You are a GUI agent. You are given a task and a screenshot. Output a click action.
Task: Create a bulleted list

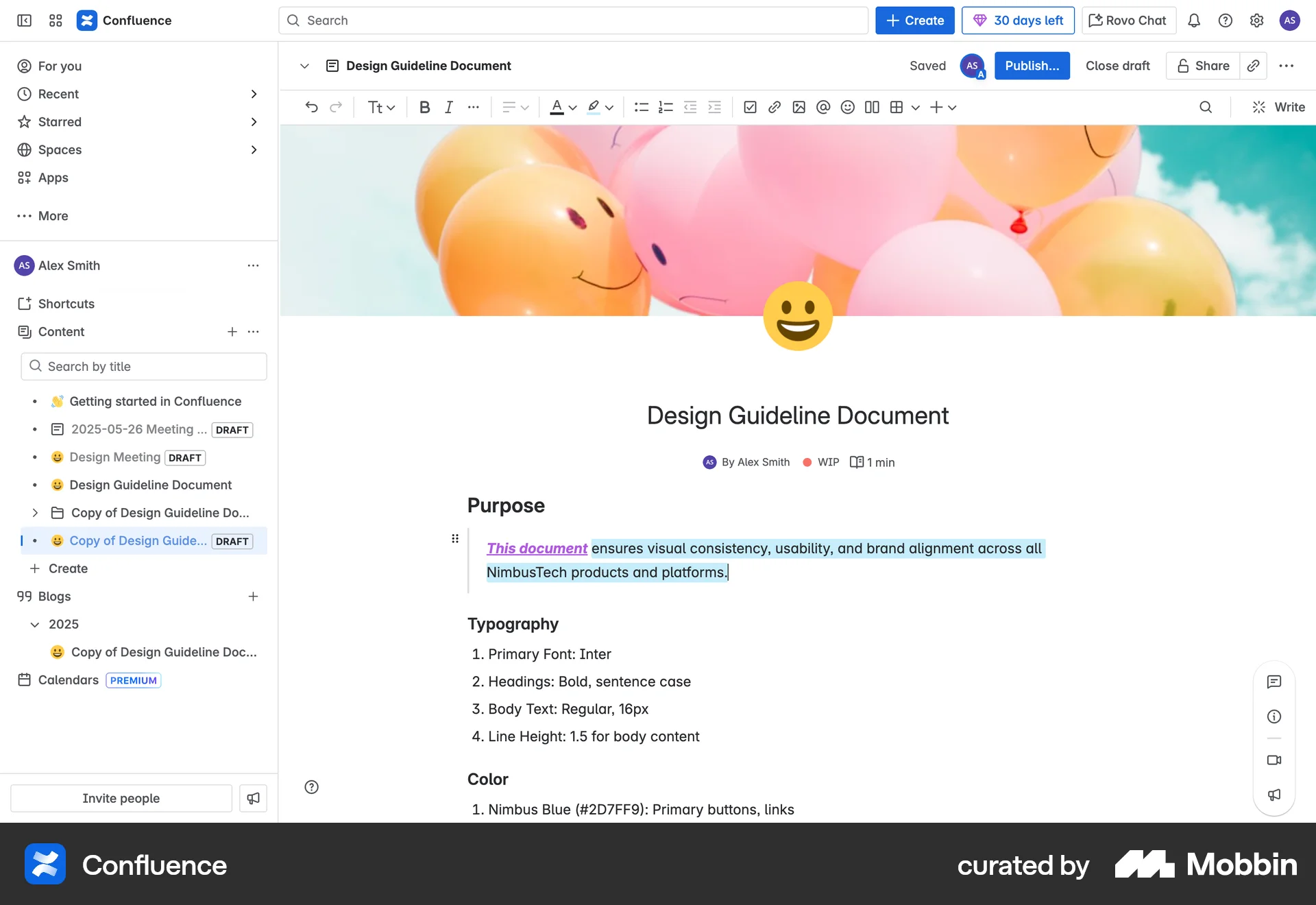click(x=641, y=107)
